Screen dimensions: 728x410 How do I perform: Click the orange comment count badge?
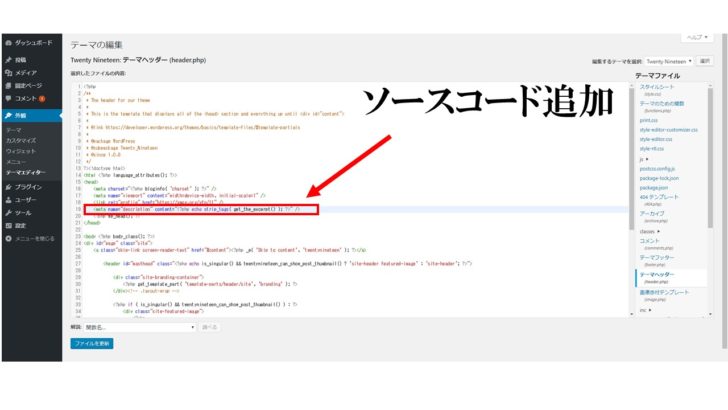(x=42, y=99)
